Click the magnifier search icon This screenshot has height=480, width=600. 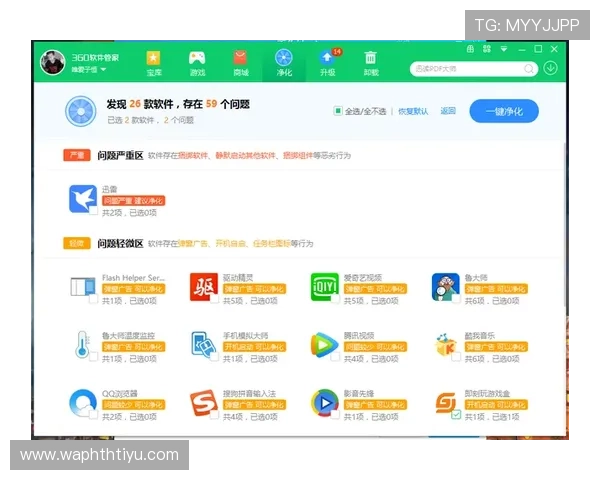click(529, 69)
